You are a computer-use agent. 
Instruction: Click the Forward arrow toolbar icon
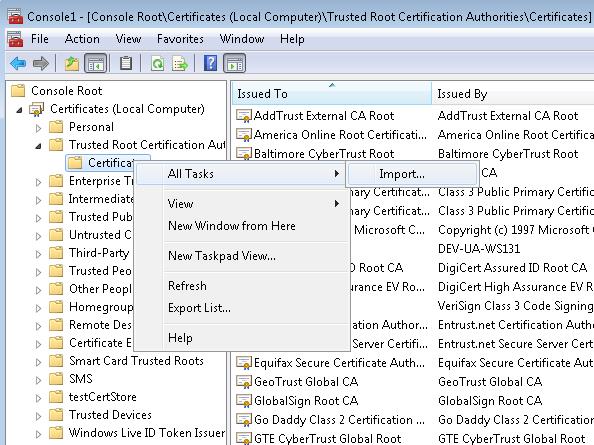[x=41, y=63]
